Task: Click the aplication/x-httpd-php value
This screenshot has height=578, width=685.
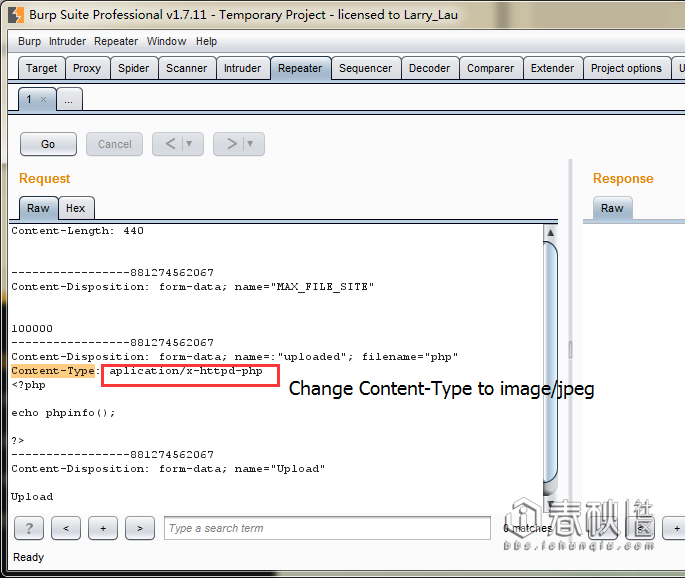Action: tap(186, 371)
